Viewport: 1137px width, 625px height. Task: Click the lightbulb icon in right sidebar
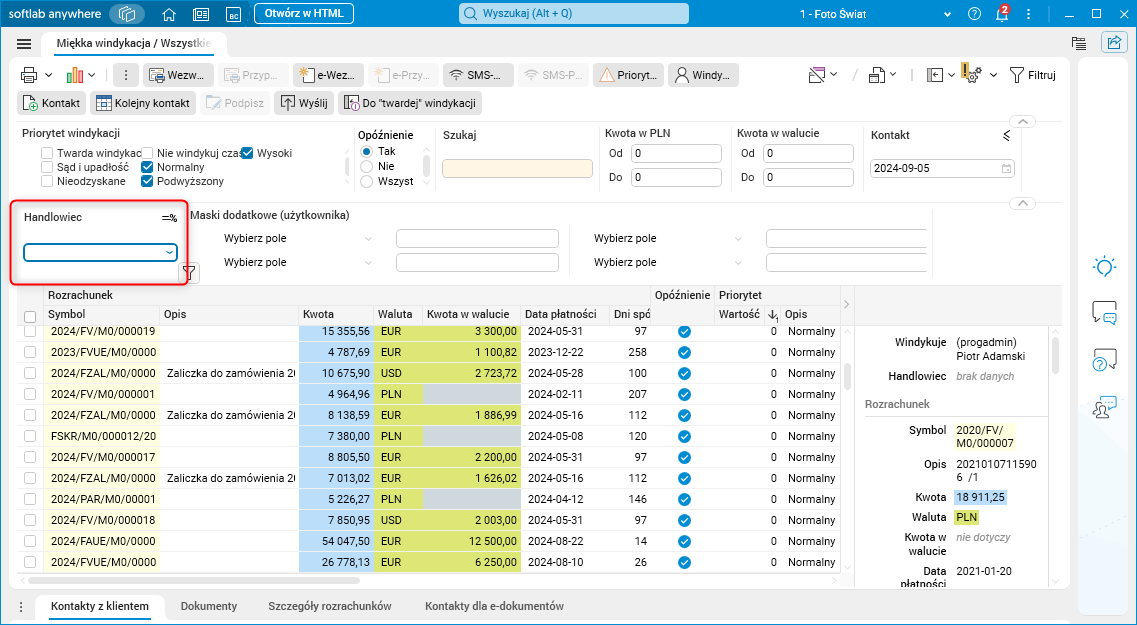[x=1104, y=266]
